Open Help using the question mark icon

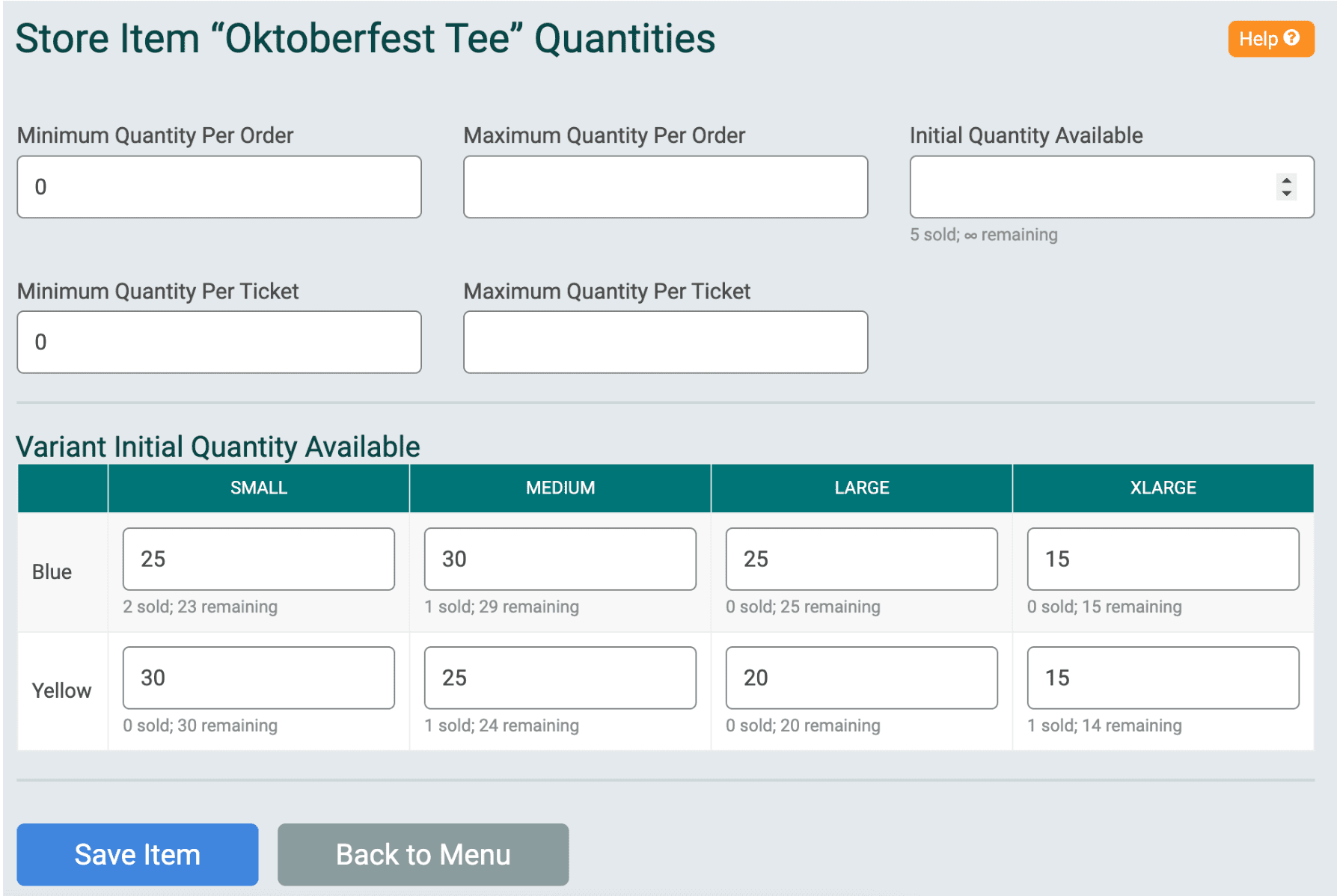[x=1292, y=39]
